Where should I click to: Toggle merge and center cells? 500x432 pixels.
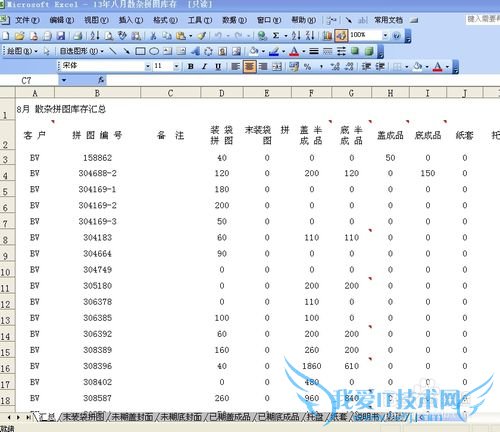[x=277, y=66]
